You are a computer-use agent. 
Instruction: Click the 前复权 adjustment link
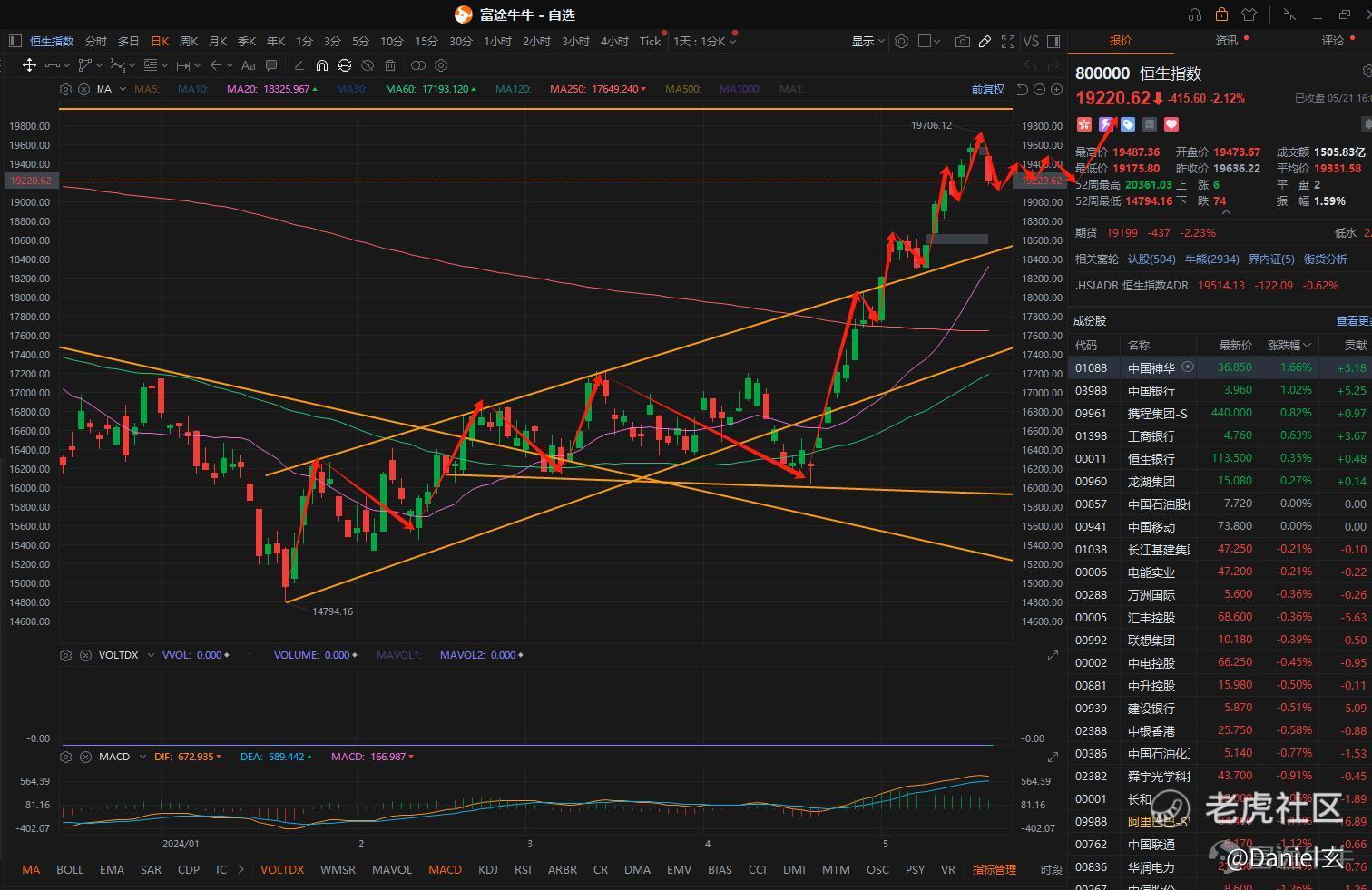(x=987, y=89)
